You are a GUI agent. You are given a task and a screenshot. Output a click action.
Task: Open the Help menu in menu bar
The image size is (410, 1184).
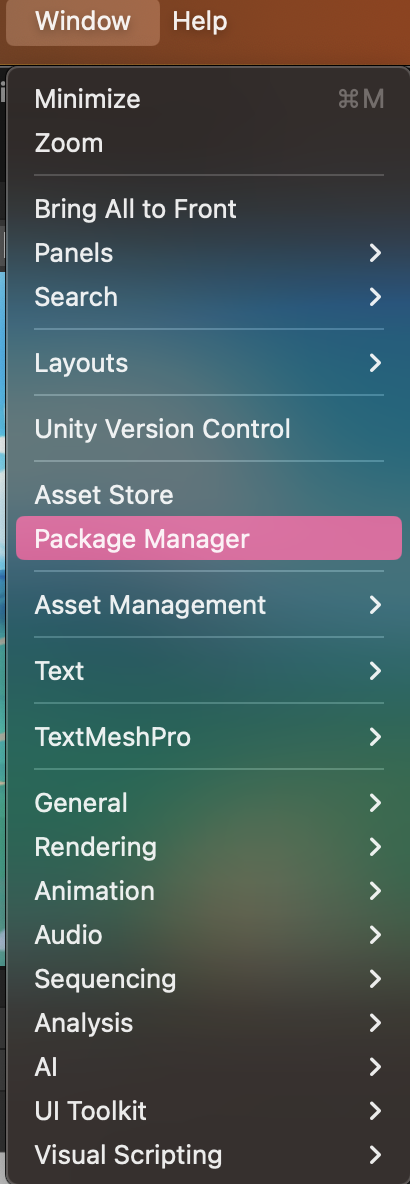pyautogui.click(x=199, y=21)
